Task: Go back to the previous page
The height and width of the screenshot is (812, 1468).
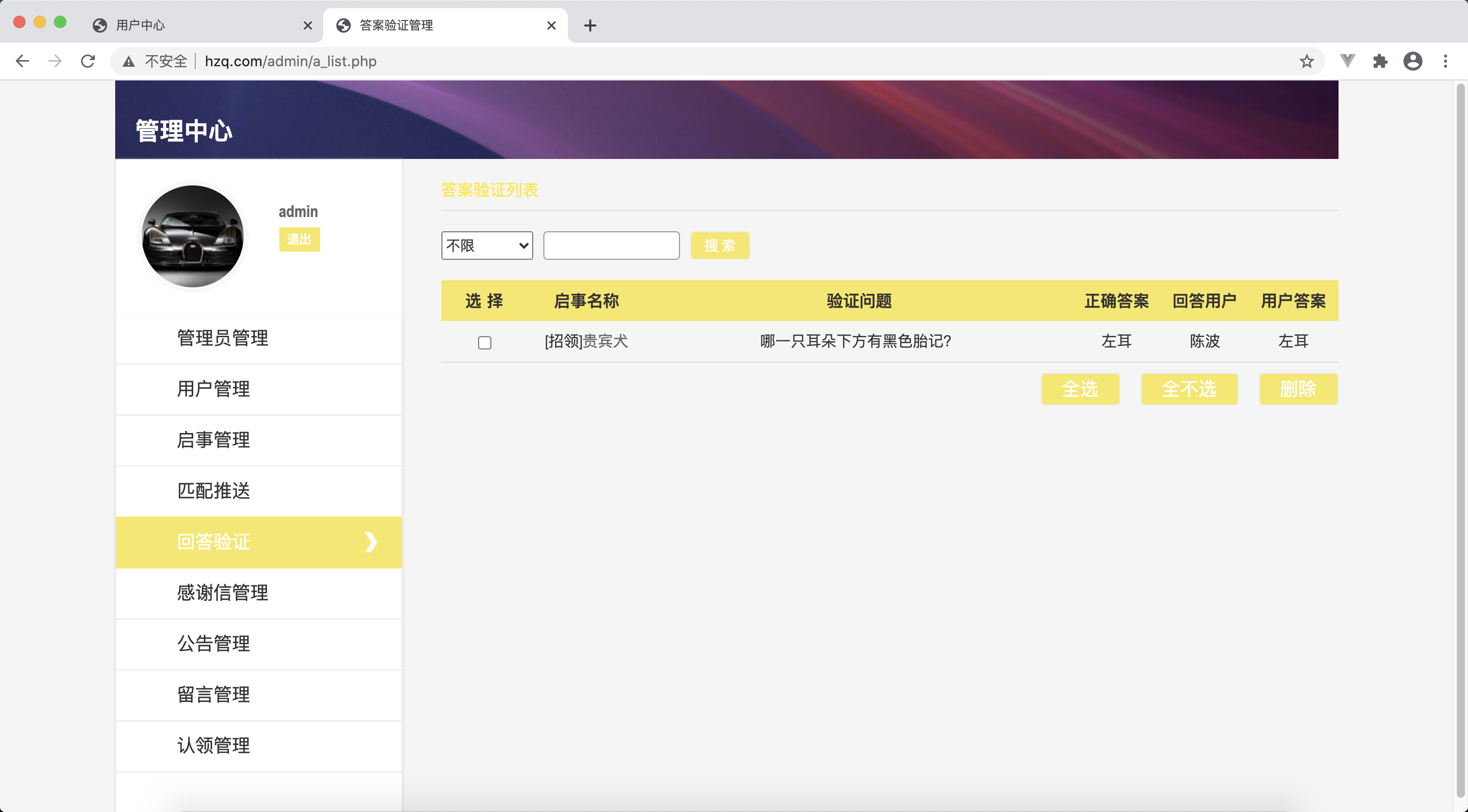Action: point(22,61)
